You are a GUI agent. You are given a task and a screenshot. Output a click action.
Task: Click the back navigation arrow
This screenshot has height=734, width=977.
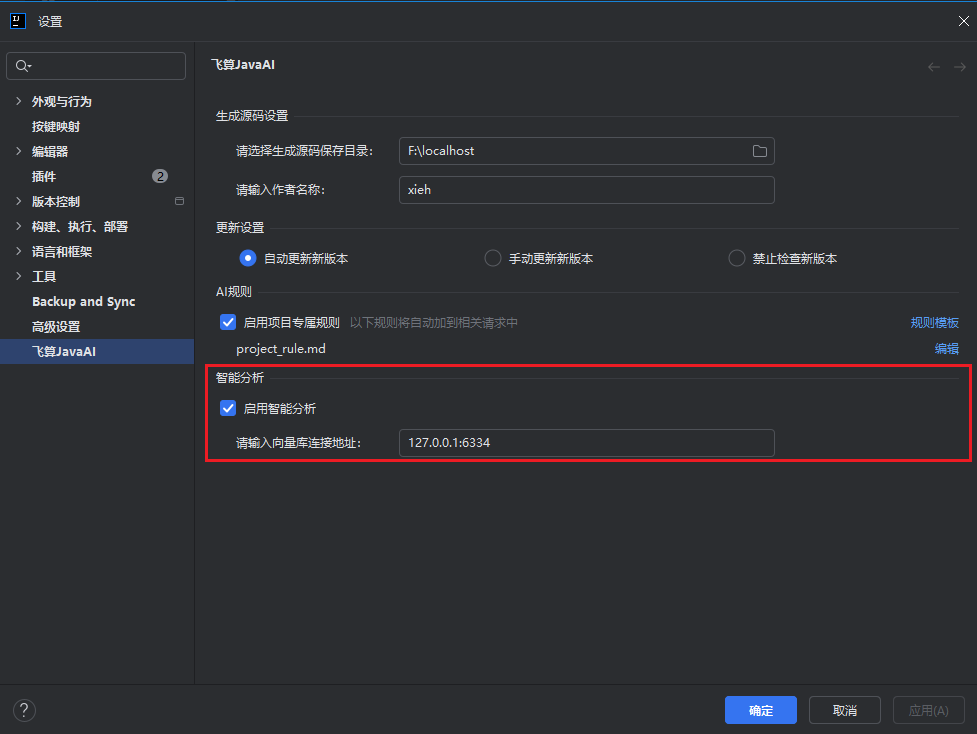[x=933, y=67]
